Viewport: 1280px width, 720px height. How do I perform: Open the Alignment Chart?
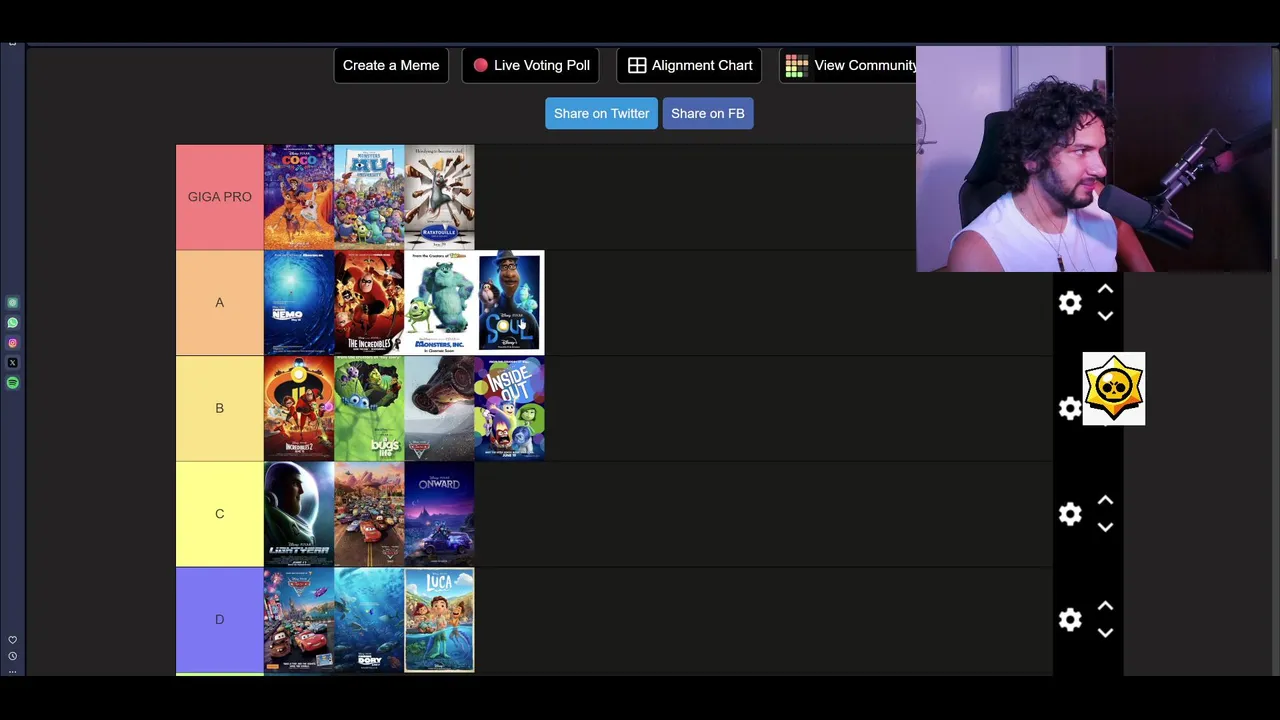coord(690,65)
